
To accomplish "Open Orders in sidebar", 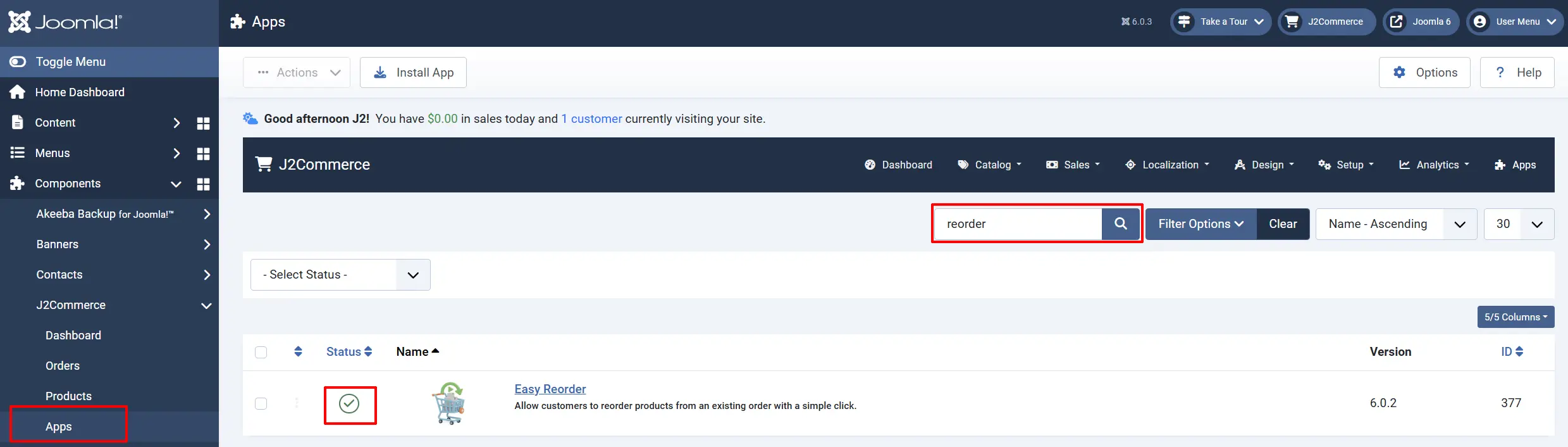I will [63, 366].
